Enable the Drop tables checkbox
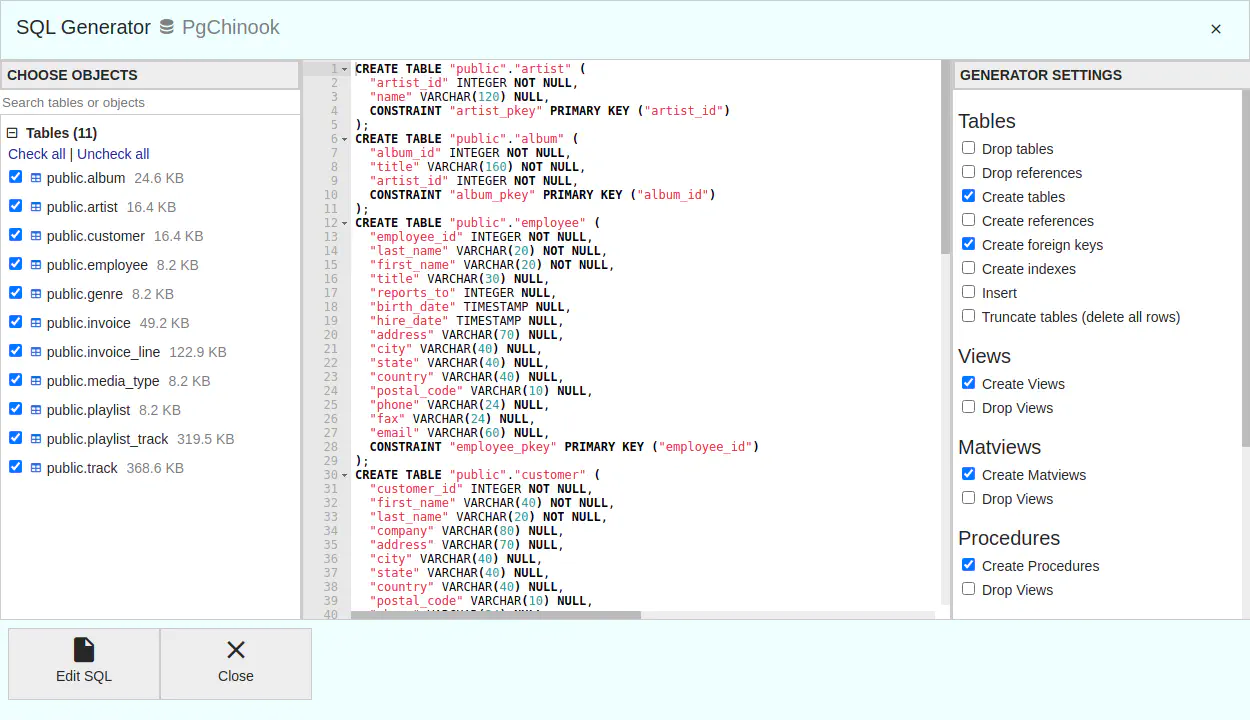This screenshot has height=720, width=1250. click(x=968, y=148)
